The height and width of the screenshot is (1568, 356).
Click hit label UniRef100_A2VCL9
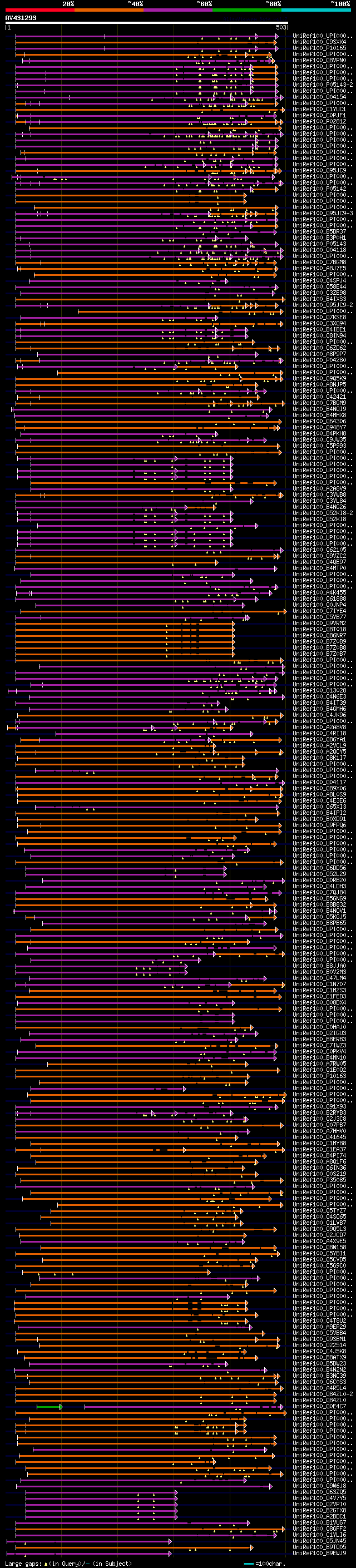(319, 746)
